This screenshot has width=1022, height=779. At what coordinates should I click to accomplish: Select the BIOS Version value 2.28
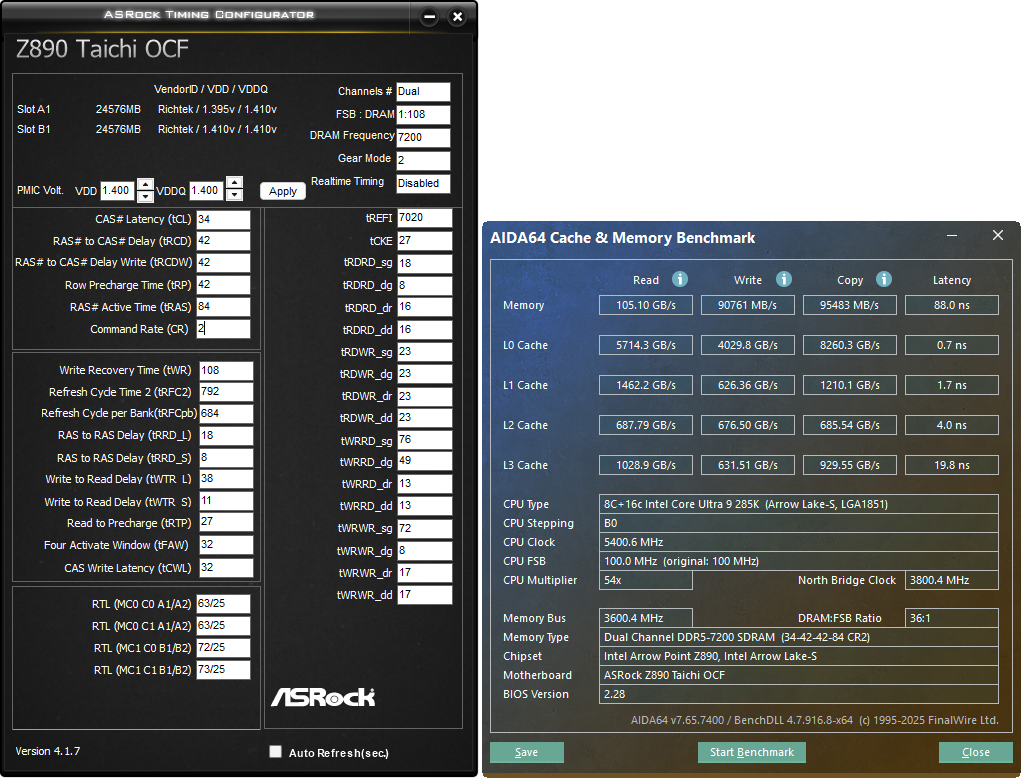point(798,694)
